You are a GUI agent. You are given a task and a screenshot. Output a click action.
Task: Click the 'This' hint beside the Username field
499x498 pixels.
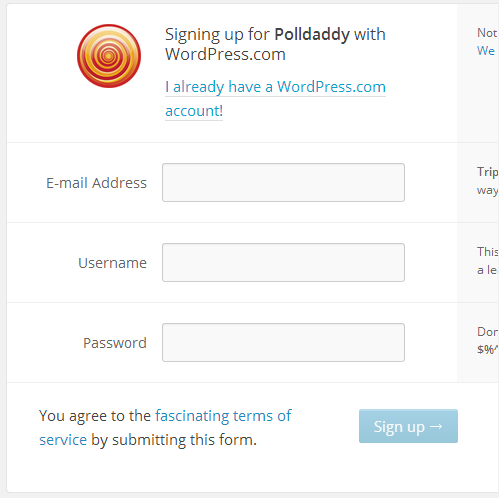(488, 252)
